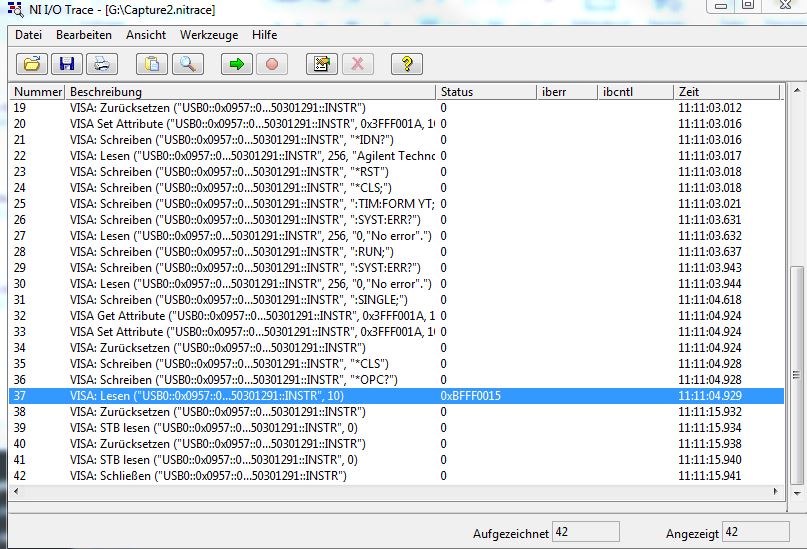
Task: Select row 25 Schreiben ":TIM:FORM YT;"
Action: click(x=396, y=204)
